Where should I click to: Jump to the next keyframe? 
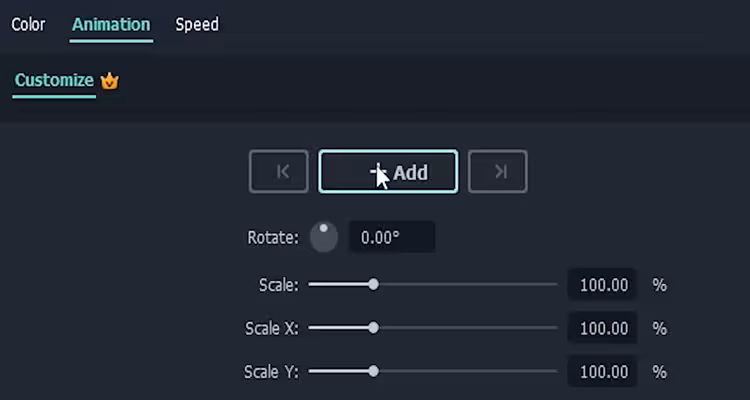(498, 172)
